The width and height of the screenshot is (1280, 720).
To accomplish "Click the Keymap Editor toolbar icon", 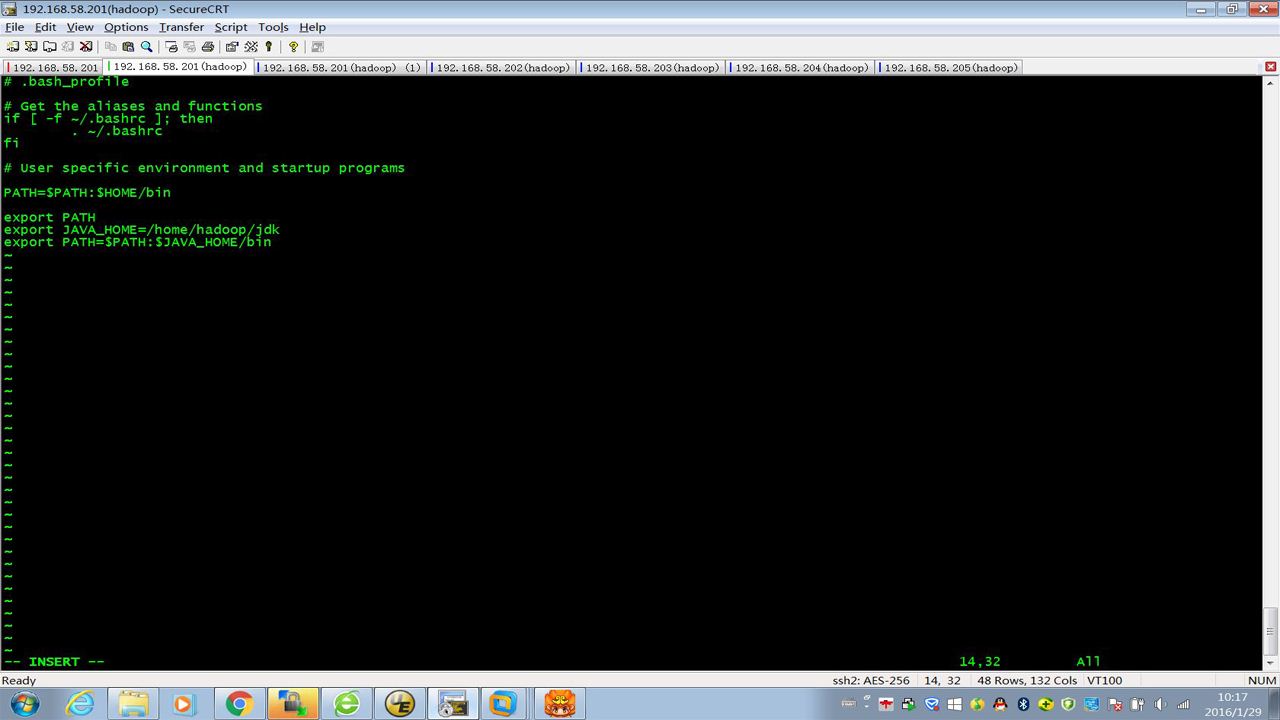I will point(251,46).
